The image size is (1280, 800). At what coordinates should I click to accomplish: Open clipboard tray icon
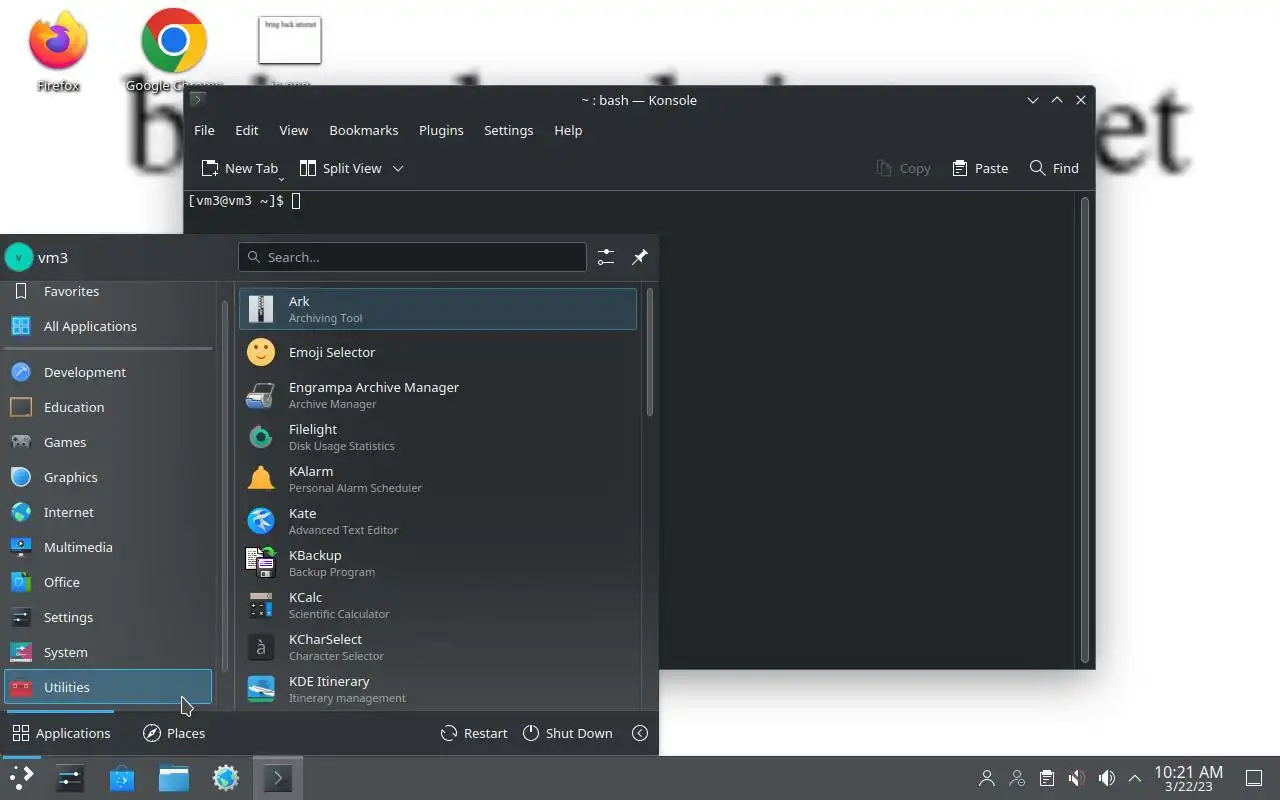point(1046,778)
